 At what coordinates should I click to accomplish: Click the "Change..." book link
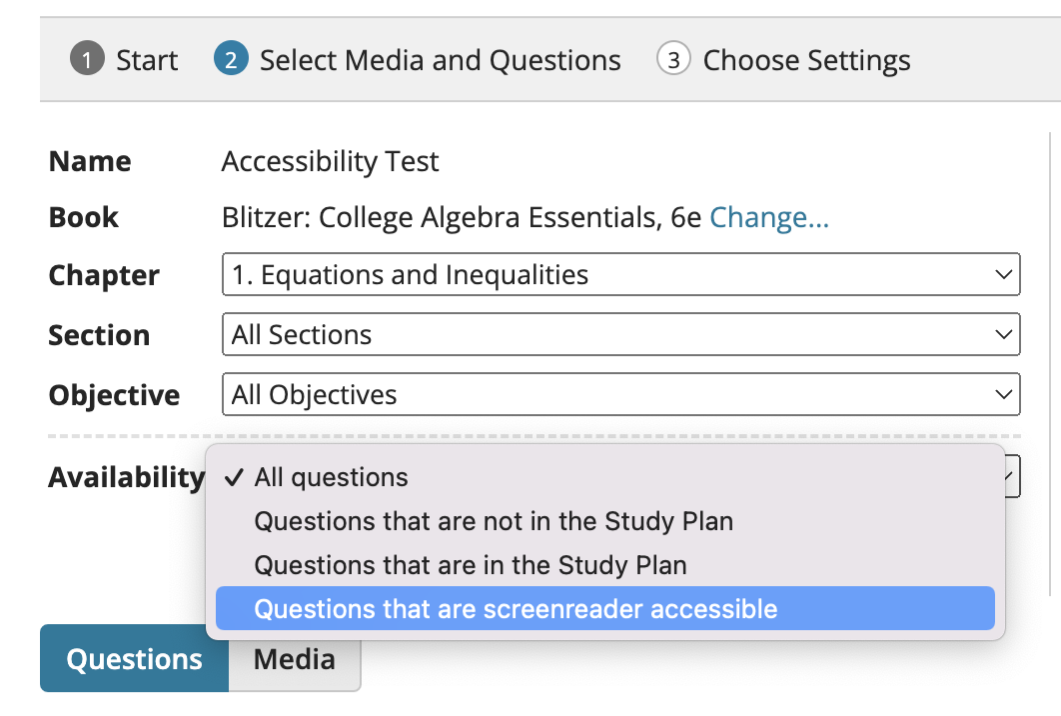(769, 218)
